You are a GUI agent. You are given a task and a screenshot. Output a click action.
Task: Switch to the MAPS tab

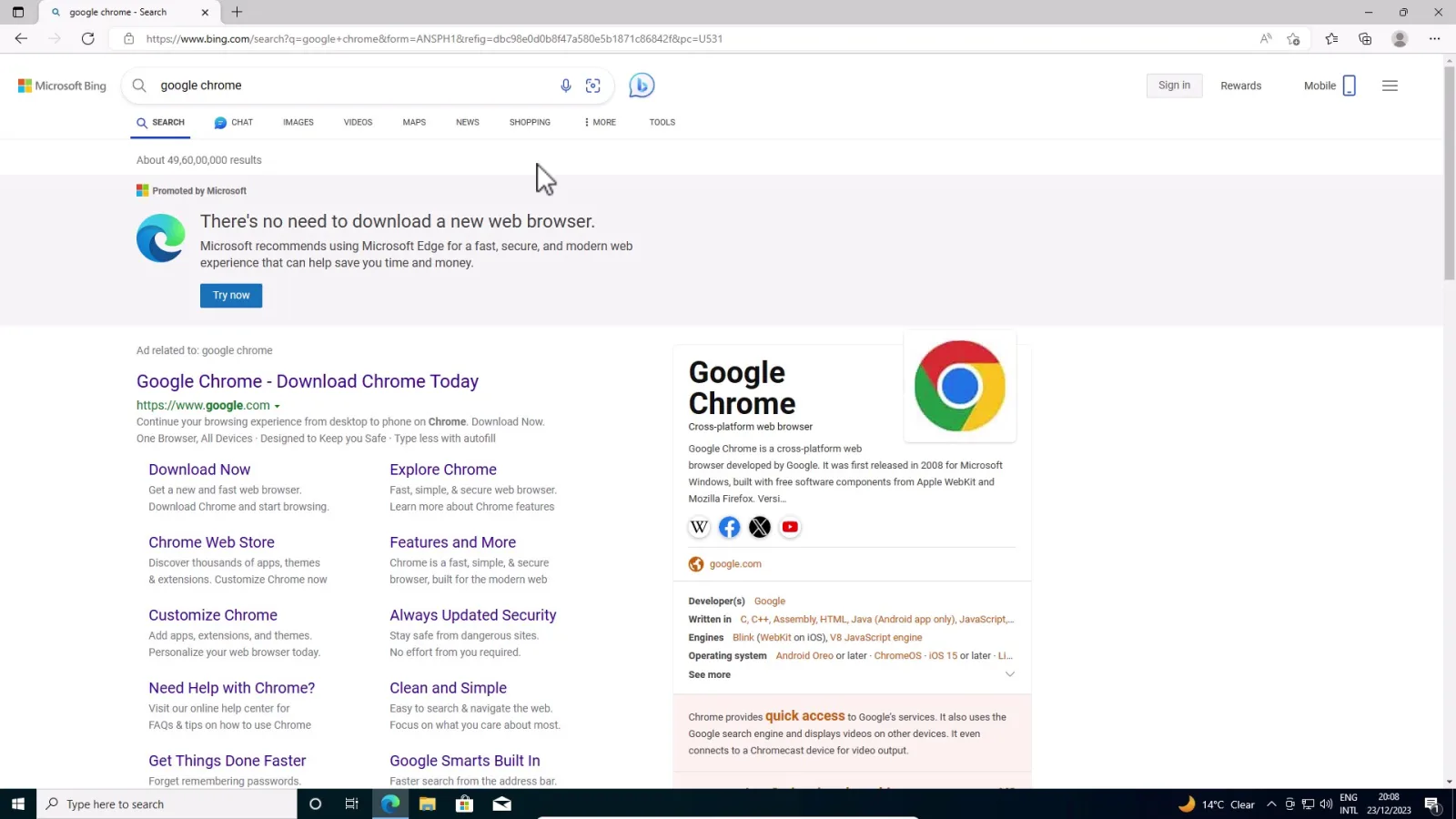point(414,122)
